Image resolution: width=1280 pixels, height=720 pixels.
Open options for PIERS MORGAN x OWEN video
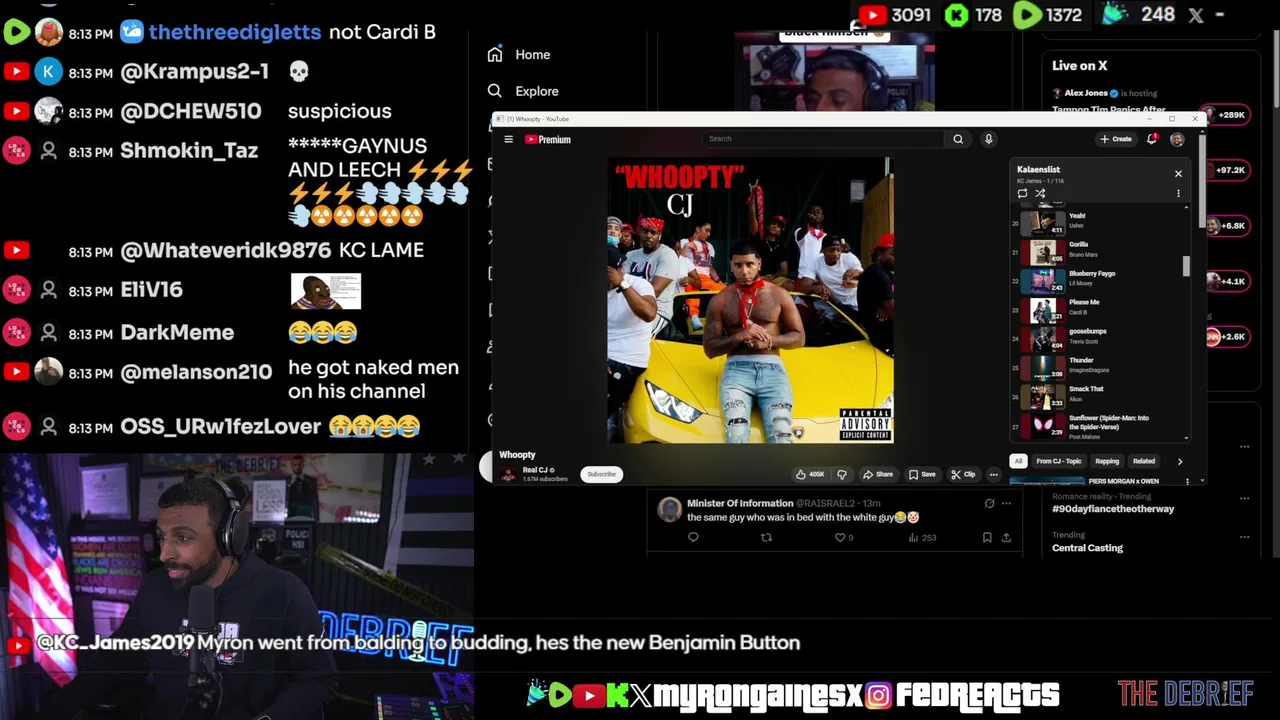click(1187, 482)
